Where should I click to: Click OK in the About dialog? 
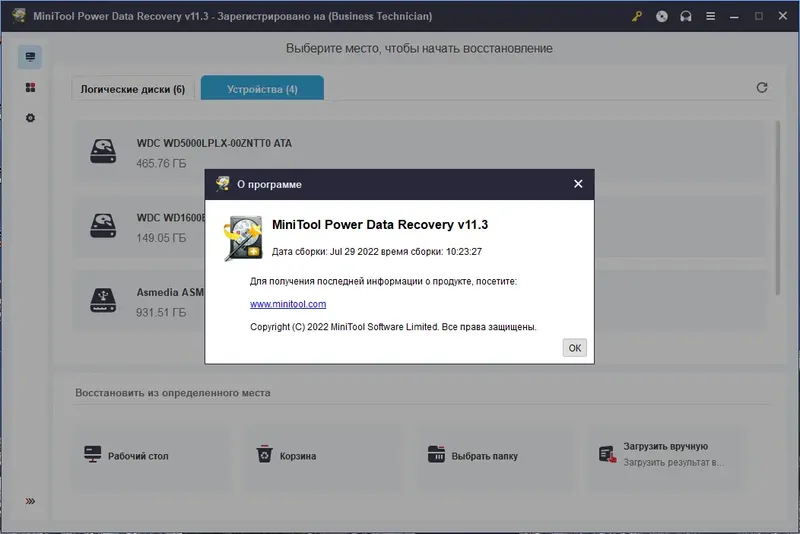[x=574, y=348]
